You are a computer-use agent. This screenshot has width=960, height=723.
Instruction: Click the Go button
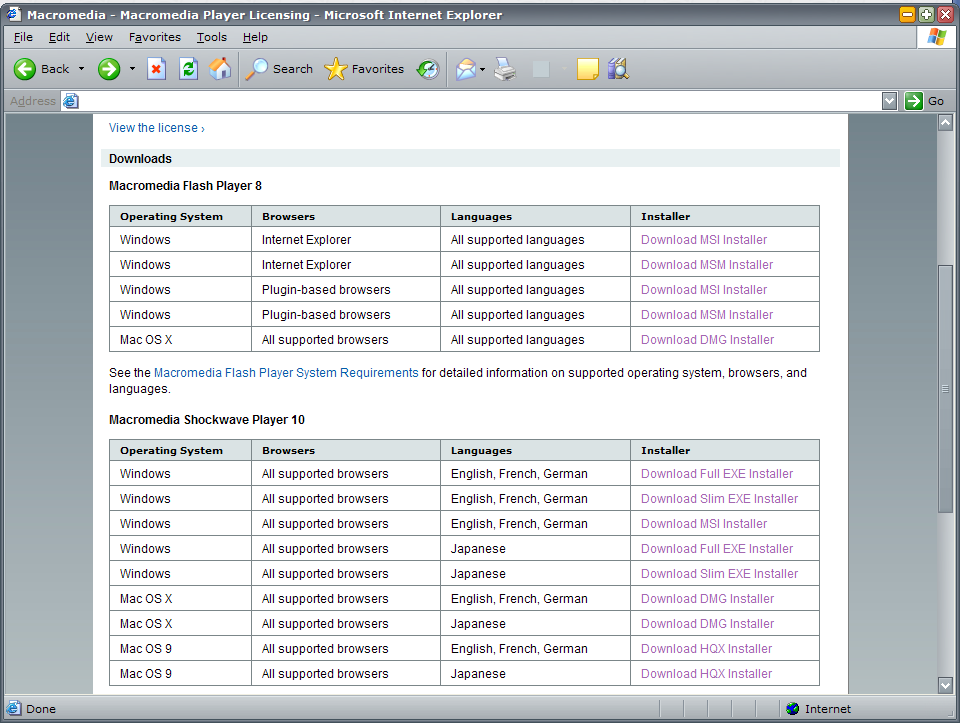coord(925,101)
